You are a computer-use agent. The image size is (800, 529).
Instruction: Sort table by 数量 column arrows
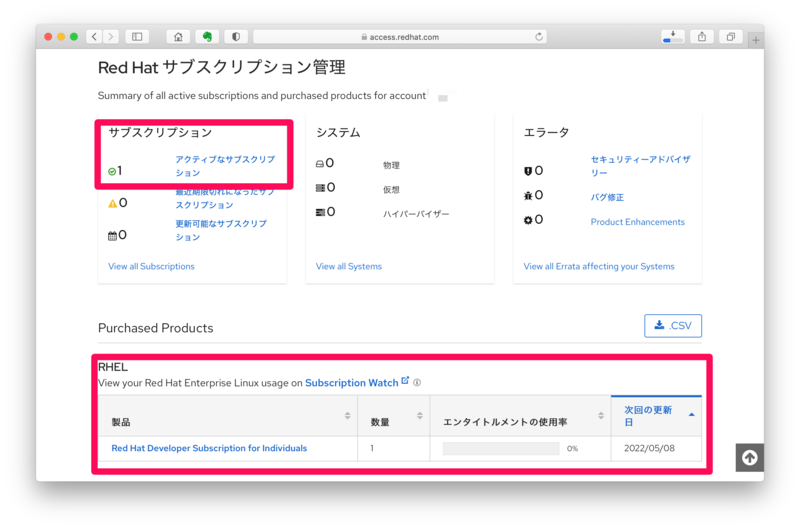click(x=419, y=416)
